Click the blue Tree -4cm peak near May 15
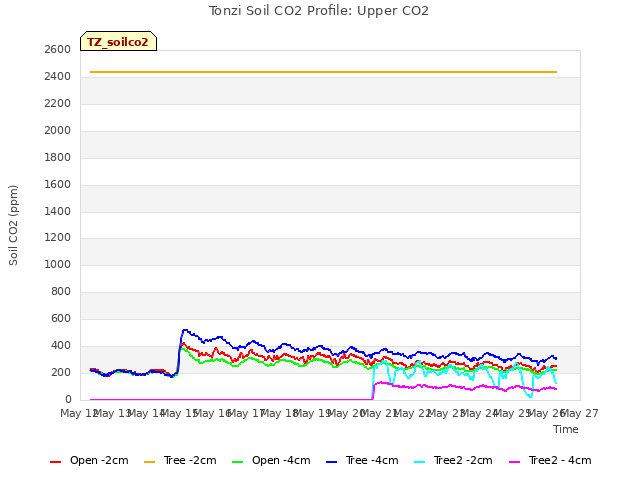The image size is (640, 480). pyautogui.click(x=184, y=330)
